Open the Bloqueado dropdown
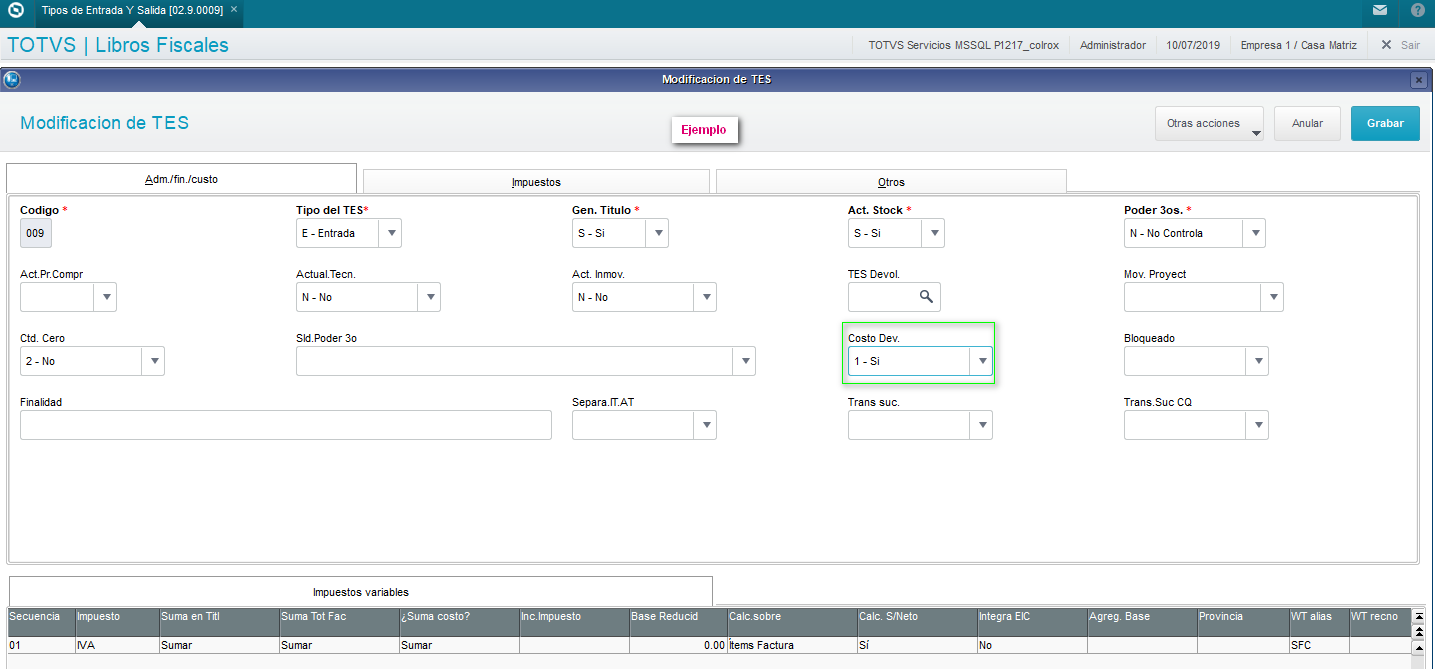The image size is (1435, 669). (x=1257, y=361)
